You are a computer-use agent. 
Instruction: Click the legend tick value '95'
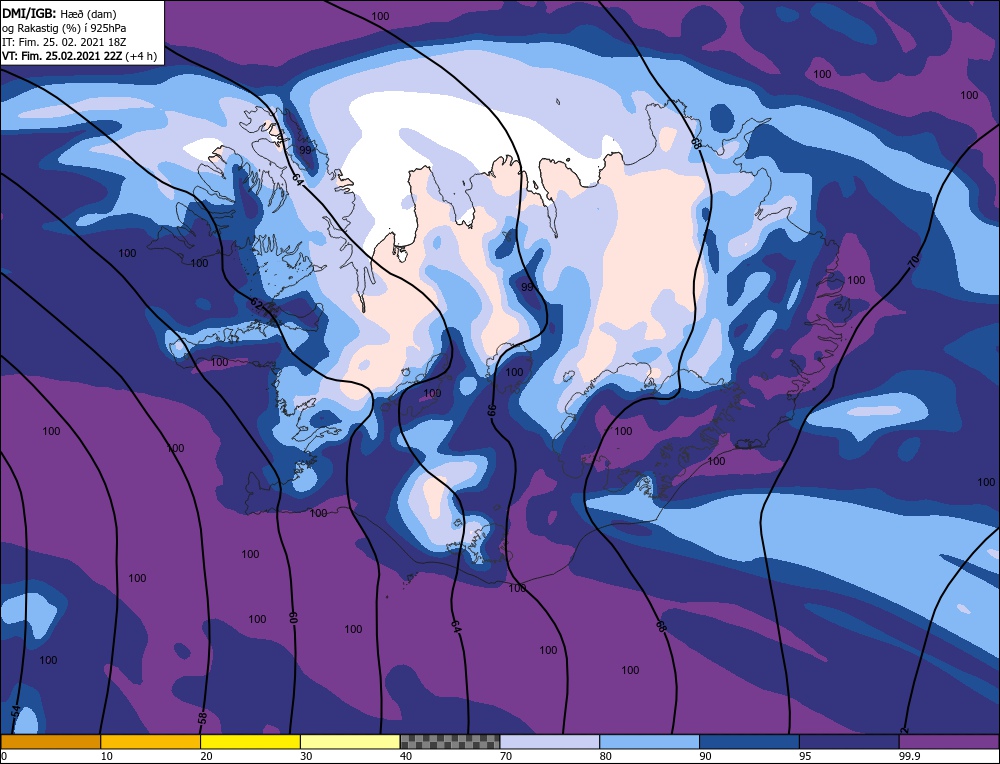pos(805,756)
